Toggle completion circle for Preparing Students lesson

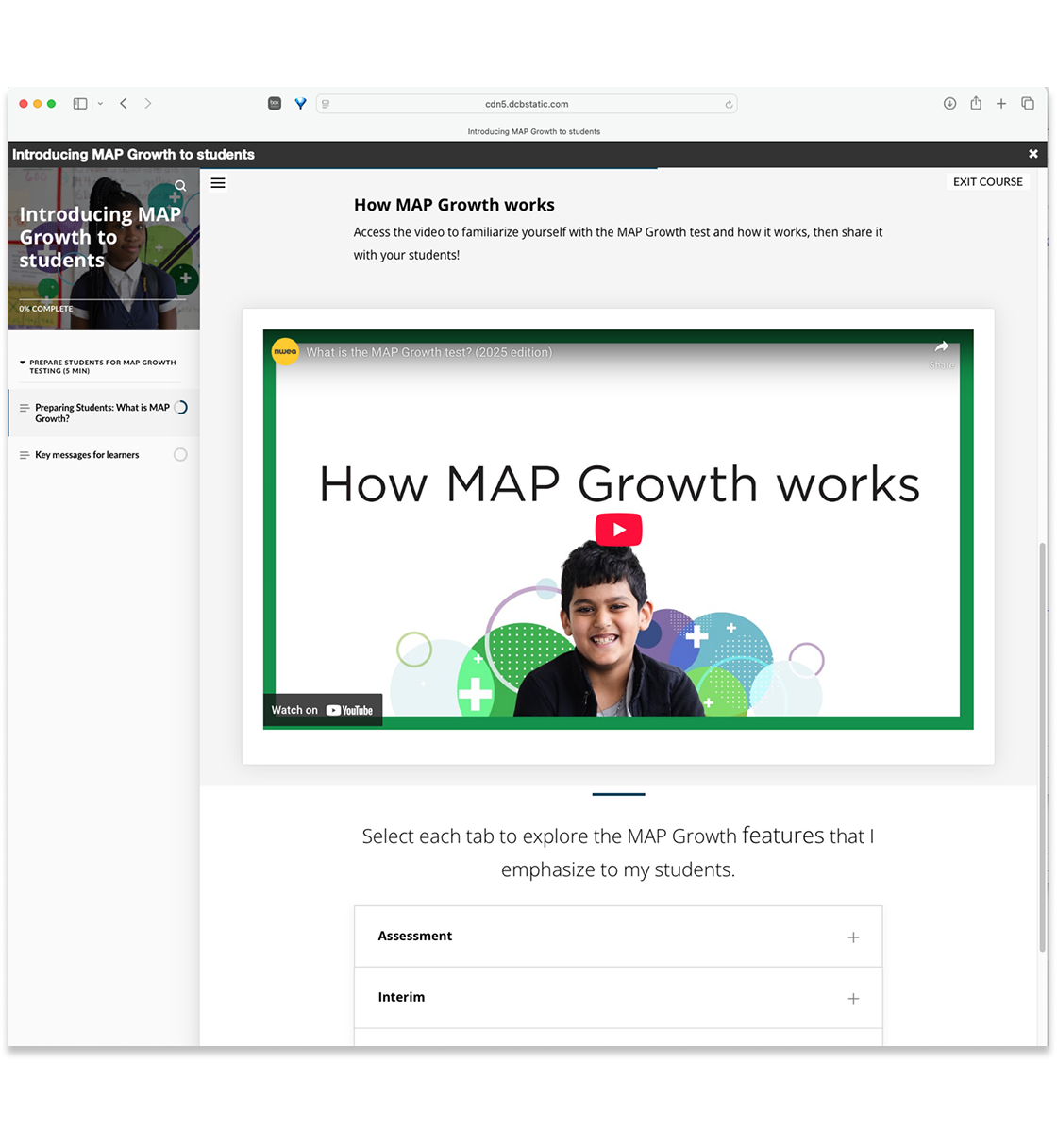tap(180, 407)
